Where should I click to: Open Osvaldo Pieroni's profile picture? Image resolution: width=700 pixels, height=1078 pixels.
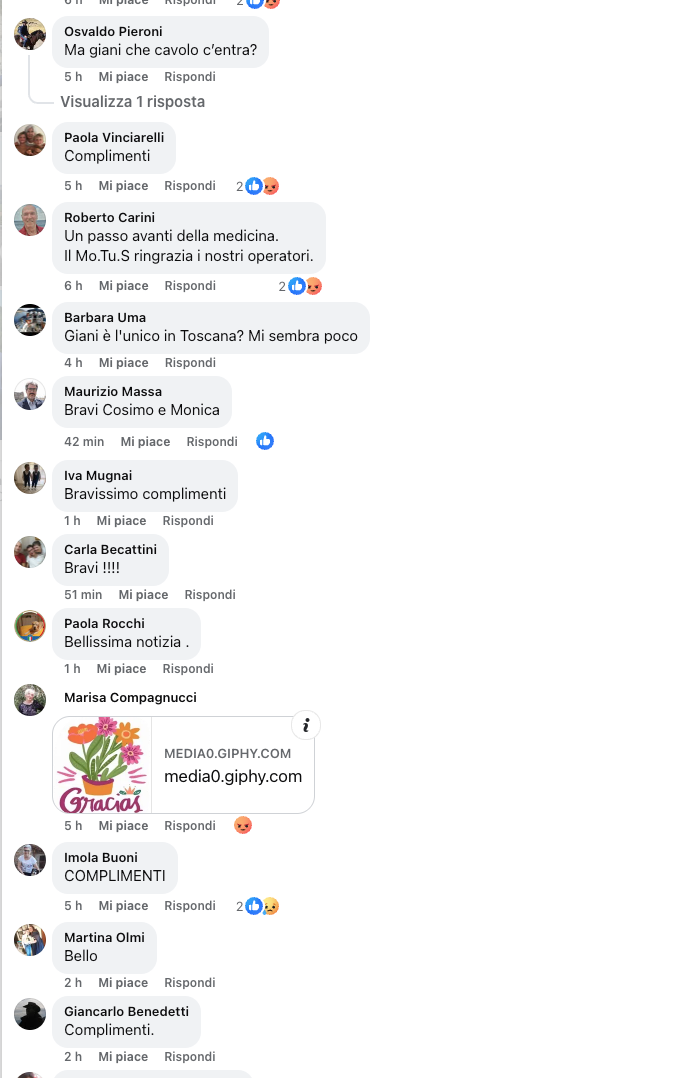pyautogui.click(x=30, y=34)
